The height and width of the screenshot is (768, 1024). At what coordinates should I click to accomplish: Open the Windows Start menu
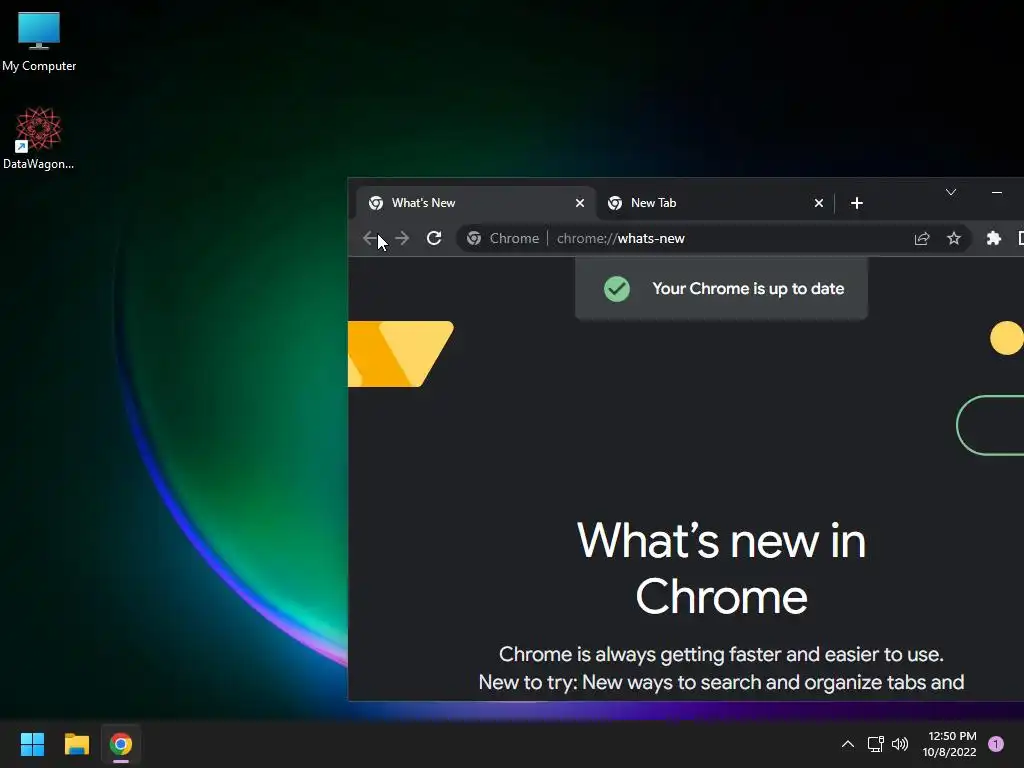pyautogui.click(x=32, y=744)
